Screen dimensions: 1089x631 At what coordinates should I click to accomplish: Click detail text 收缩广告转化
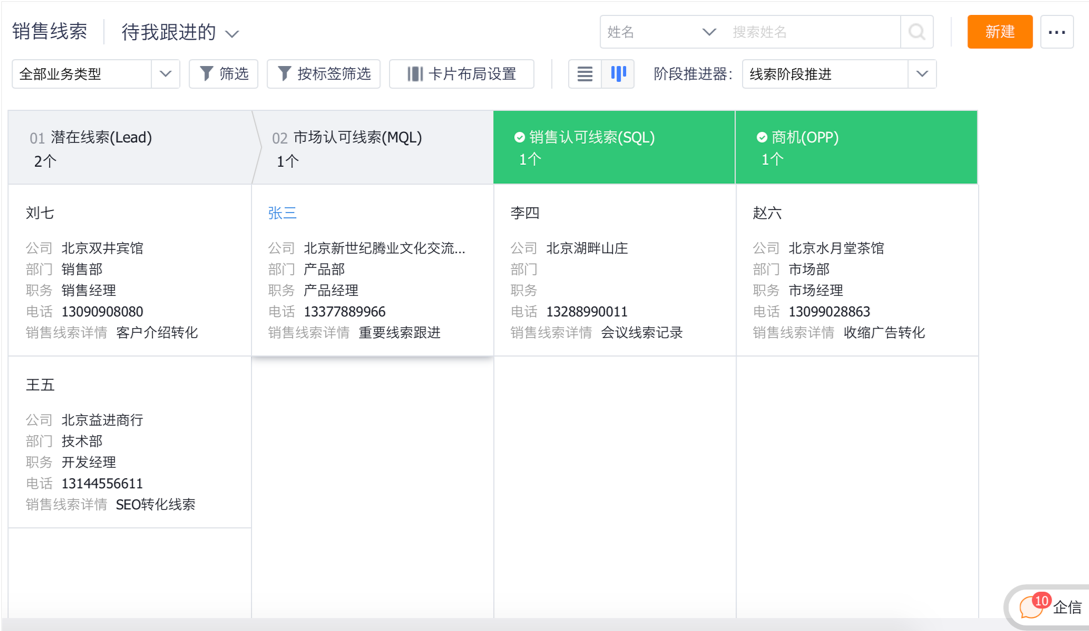pyautogui.click(x=884, y=333)
